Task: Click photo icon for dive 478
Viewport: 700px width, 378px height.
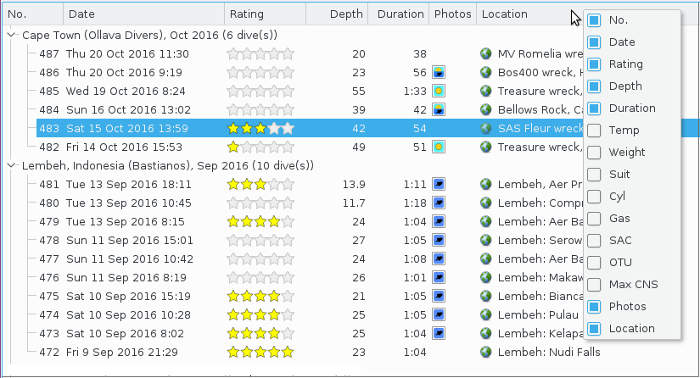Action: [438, 240]
